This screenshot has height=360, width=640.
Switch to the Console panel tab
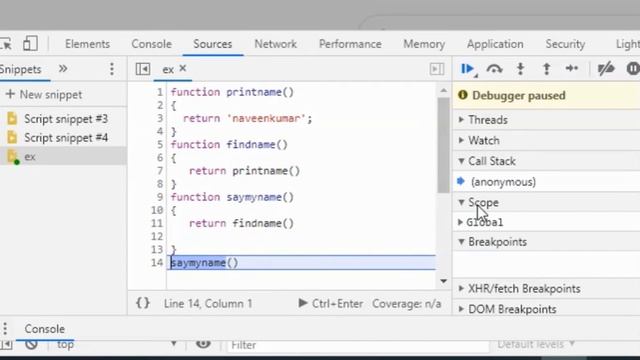[151, 44]
